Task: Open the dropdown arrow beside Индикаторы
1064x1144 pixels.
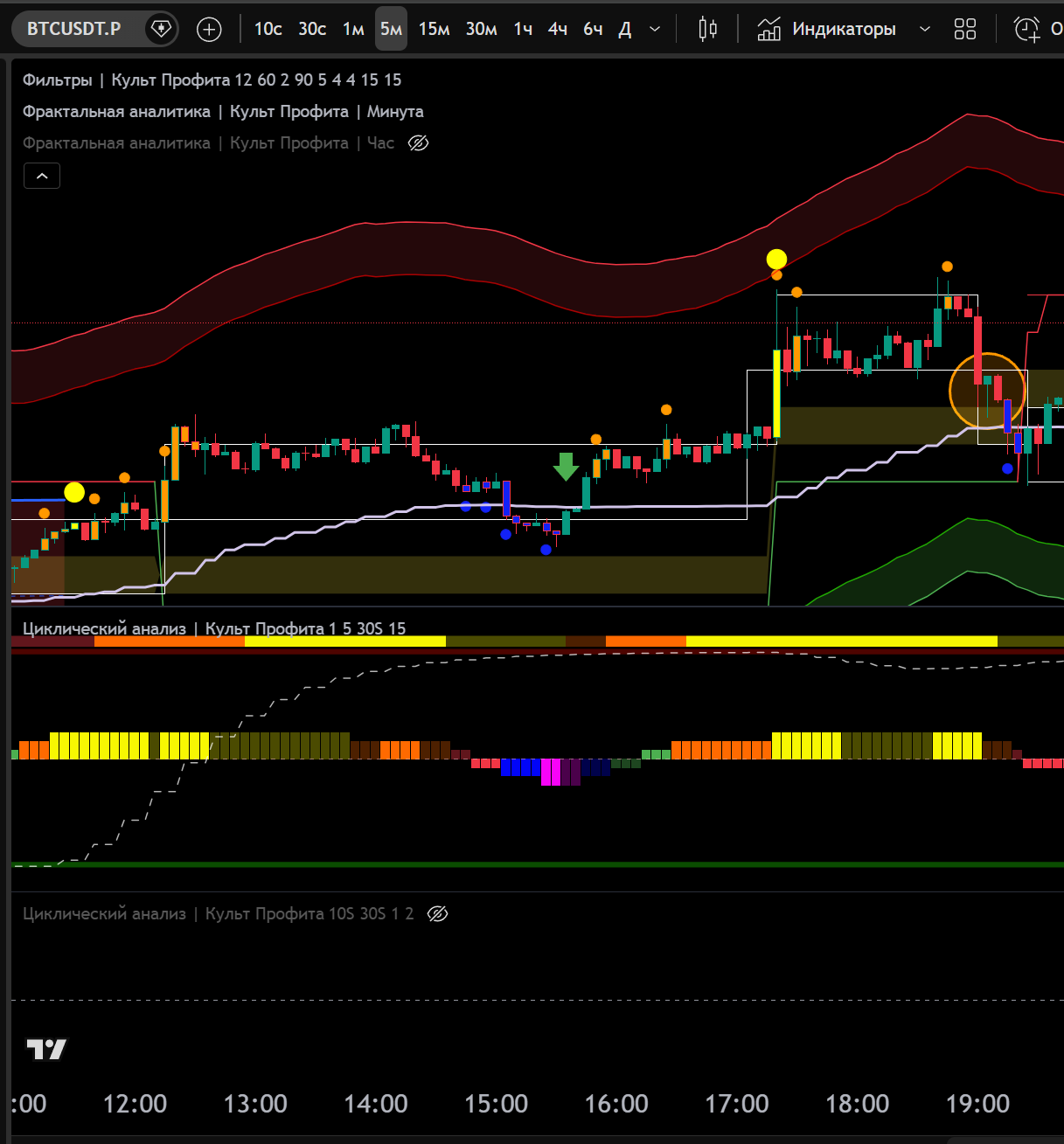Action: (x=924, y=30)
